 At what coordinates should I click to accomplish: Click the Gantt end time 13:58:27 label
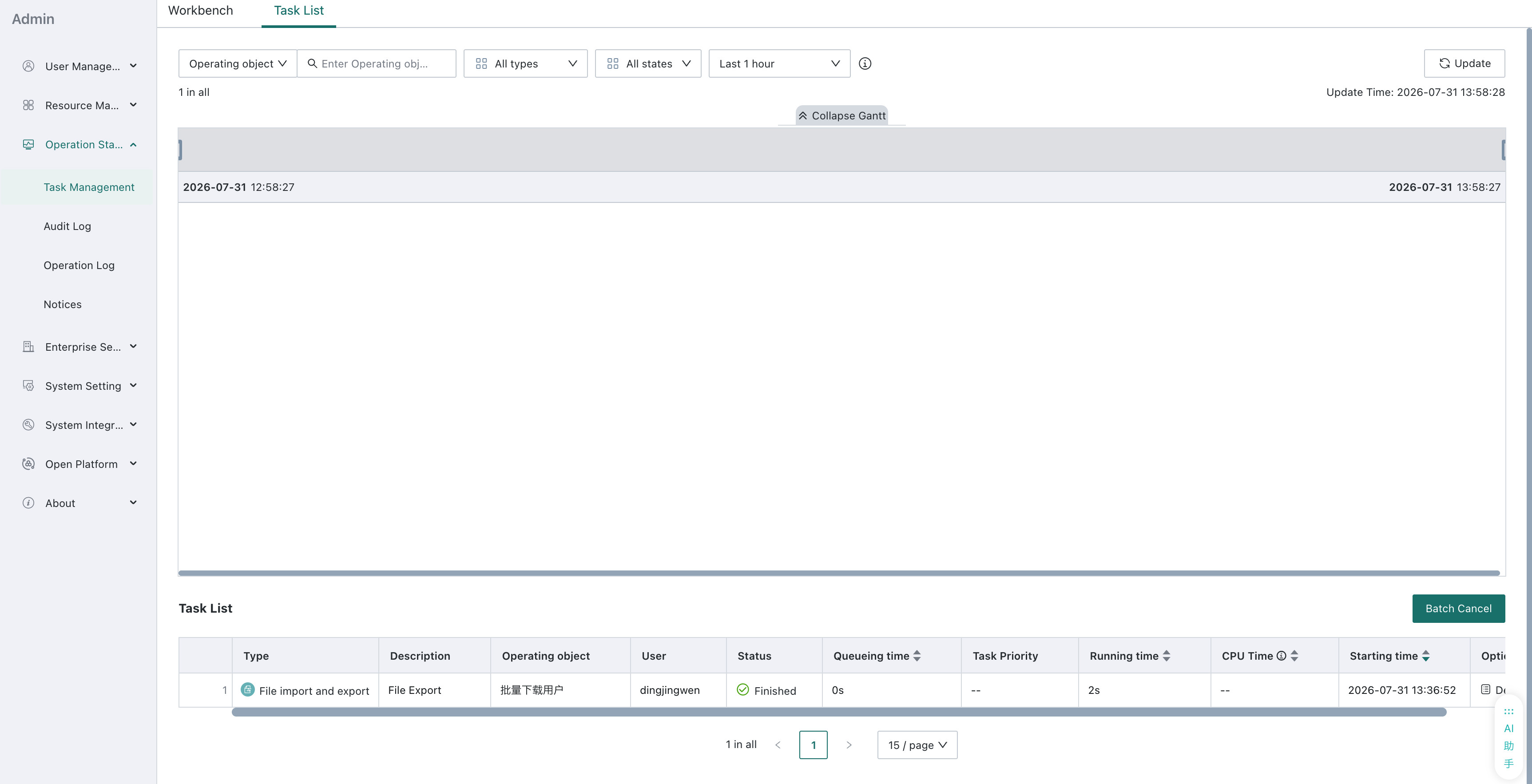[1445, 187]
